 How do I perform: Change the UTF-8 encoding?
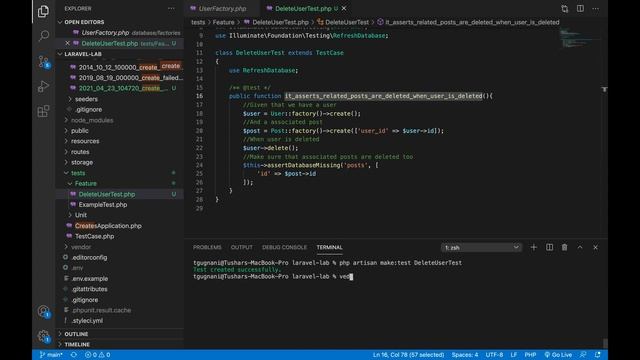coord(494,355)
